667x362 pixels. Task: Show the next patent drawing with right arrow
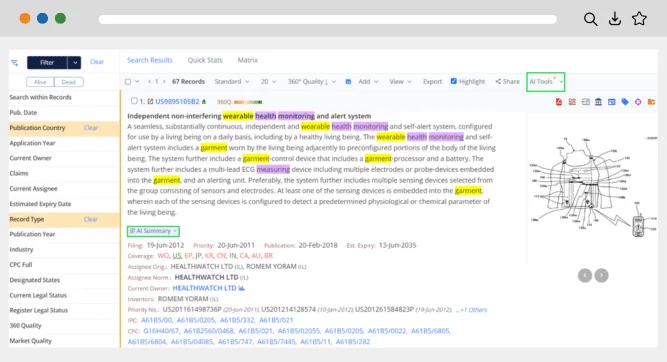point(601,275)
